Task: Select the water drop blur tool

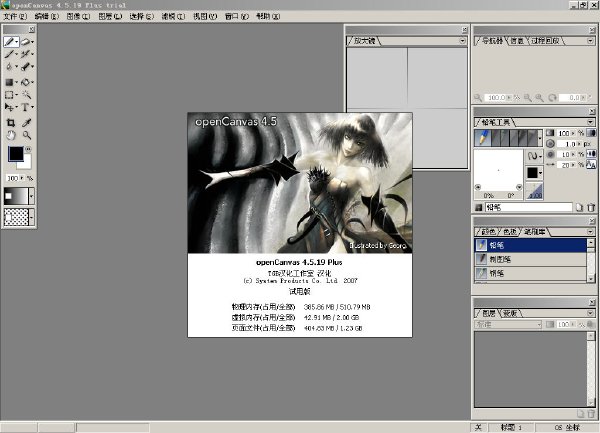Action: pos(9,67)
